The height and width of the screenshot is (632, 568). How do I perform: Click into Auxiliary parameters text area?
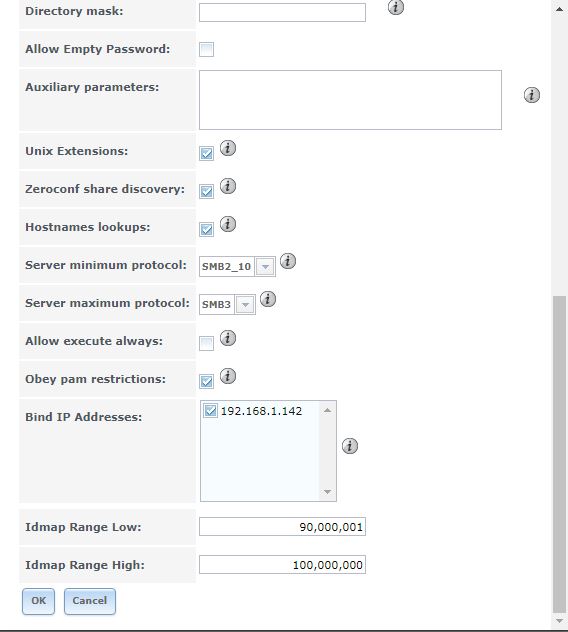(x=350, y=100)
